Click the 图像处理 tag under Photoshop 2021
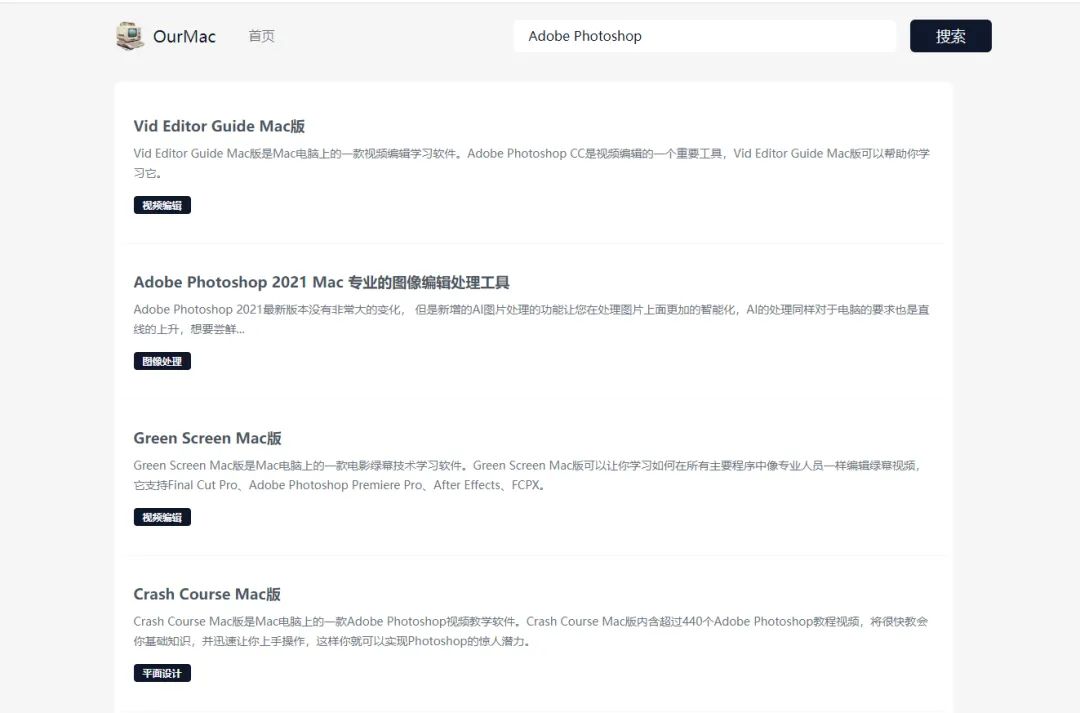 tap(162, 361)
